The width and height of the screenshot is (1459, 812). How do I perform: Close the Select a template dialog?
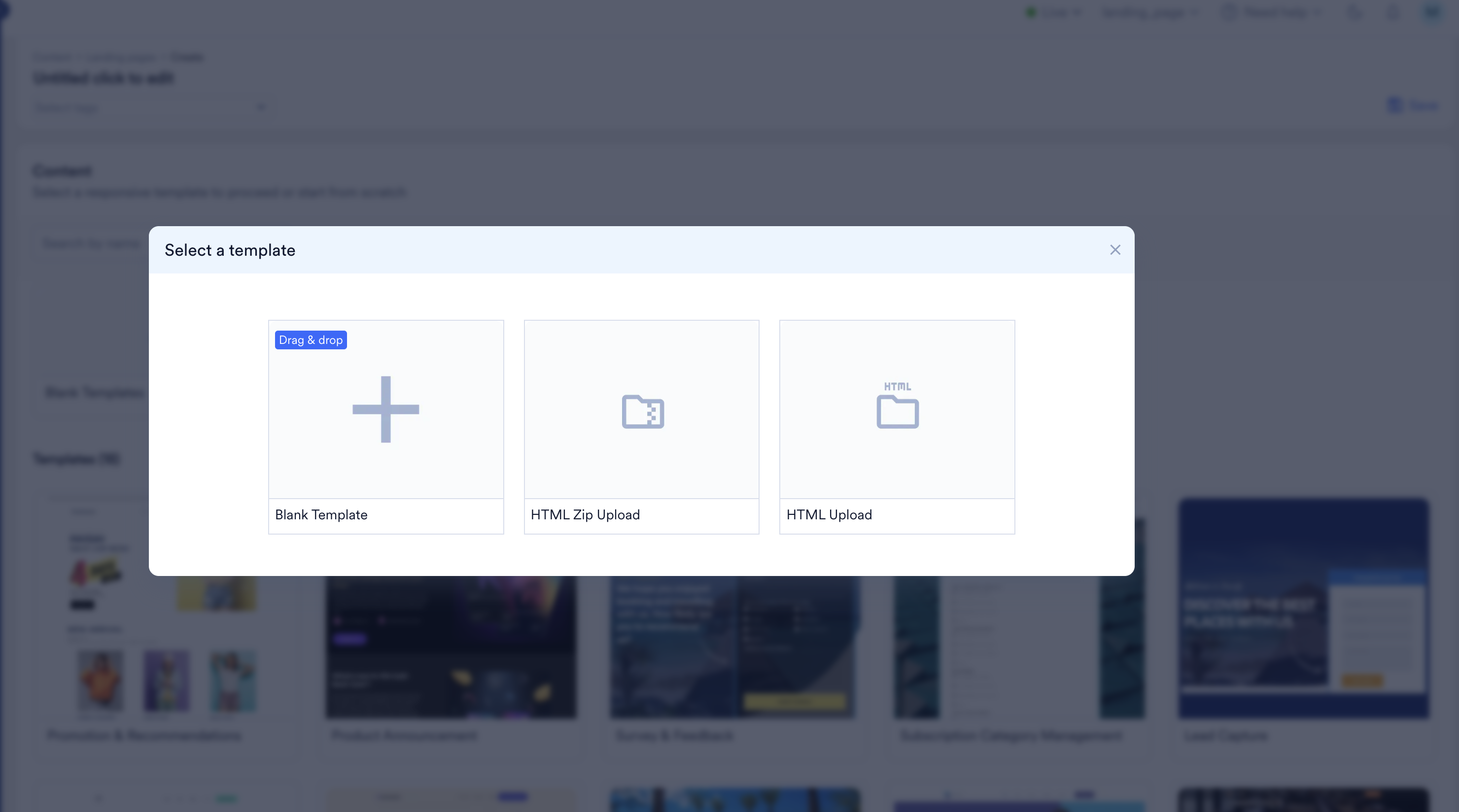click(x=1114, y=250)
